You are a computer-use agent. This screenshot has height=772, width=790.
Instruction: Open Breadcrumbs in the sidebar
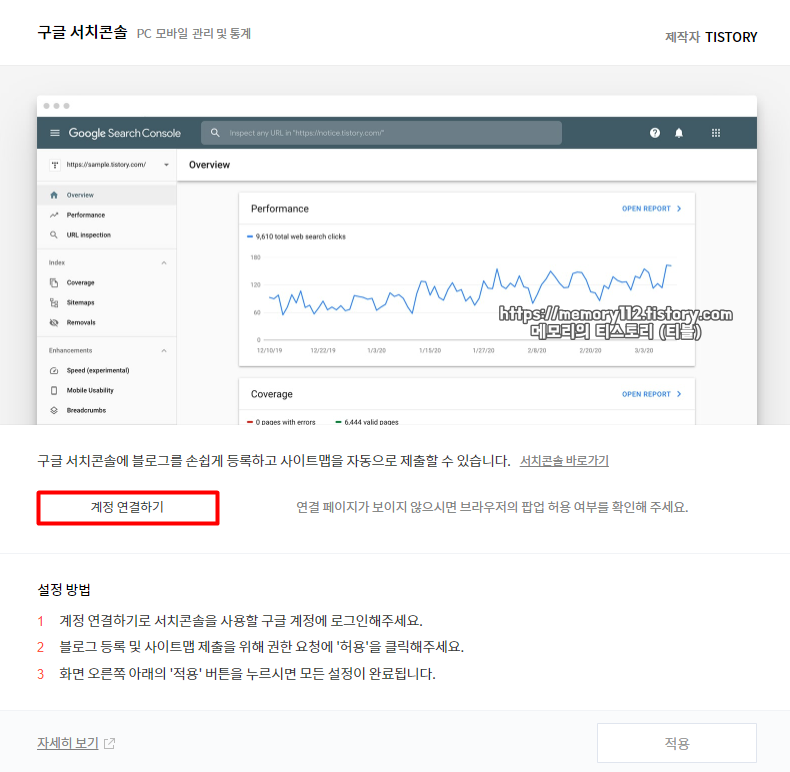pos(106,410)
